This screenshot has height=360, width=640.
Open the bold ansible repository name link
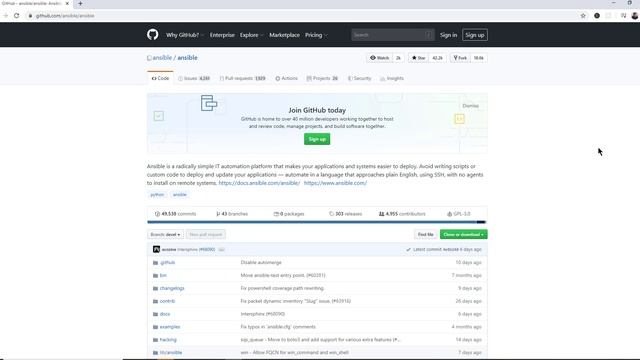(x=187, y=58)
